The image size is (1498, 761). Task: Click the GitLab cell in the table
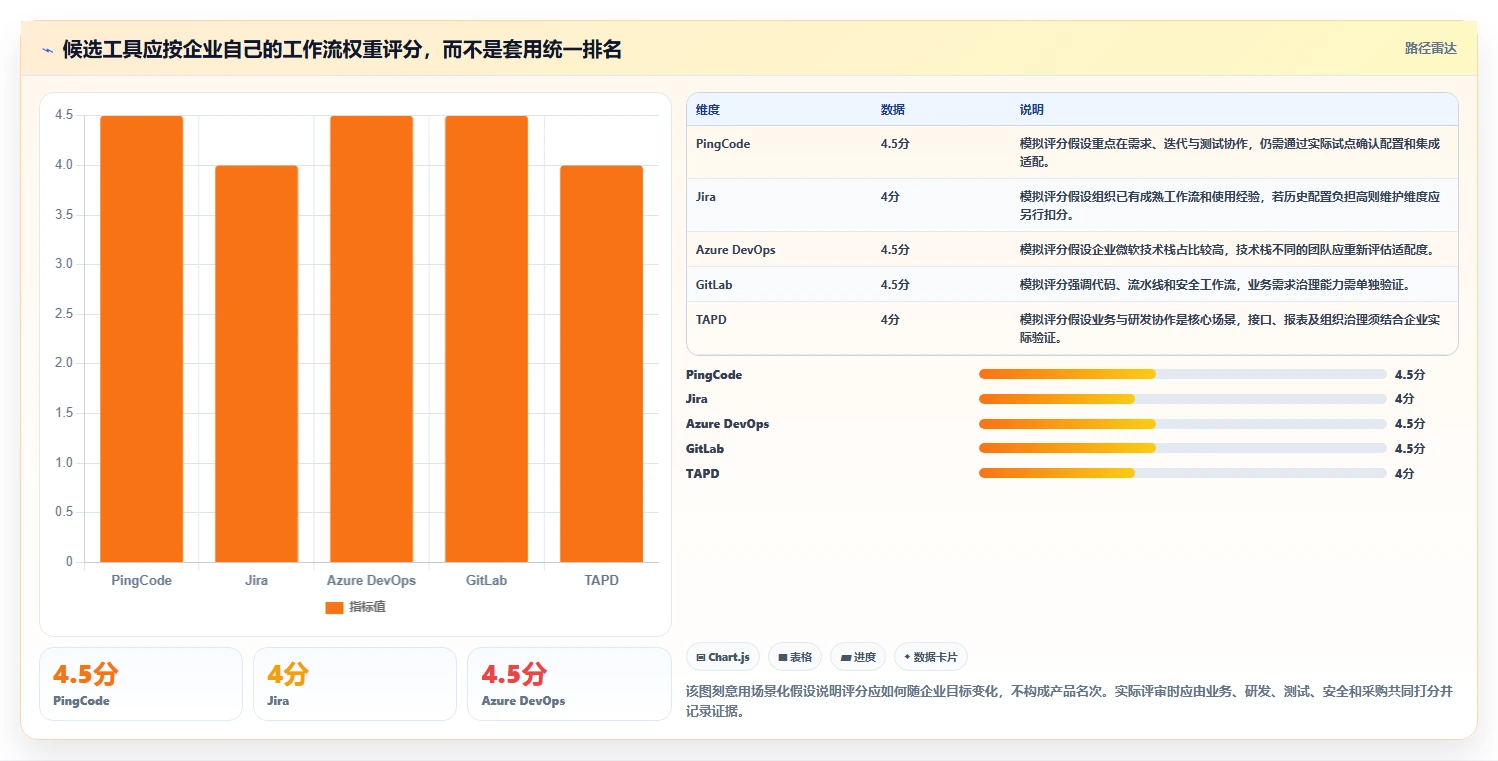(714, 285)
